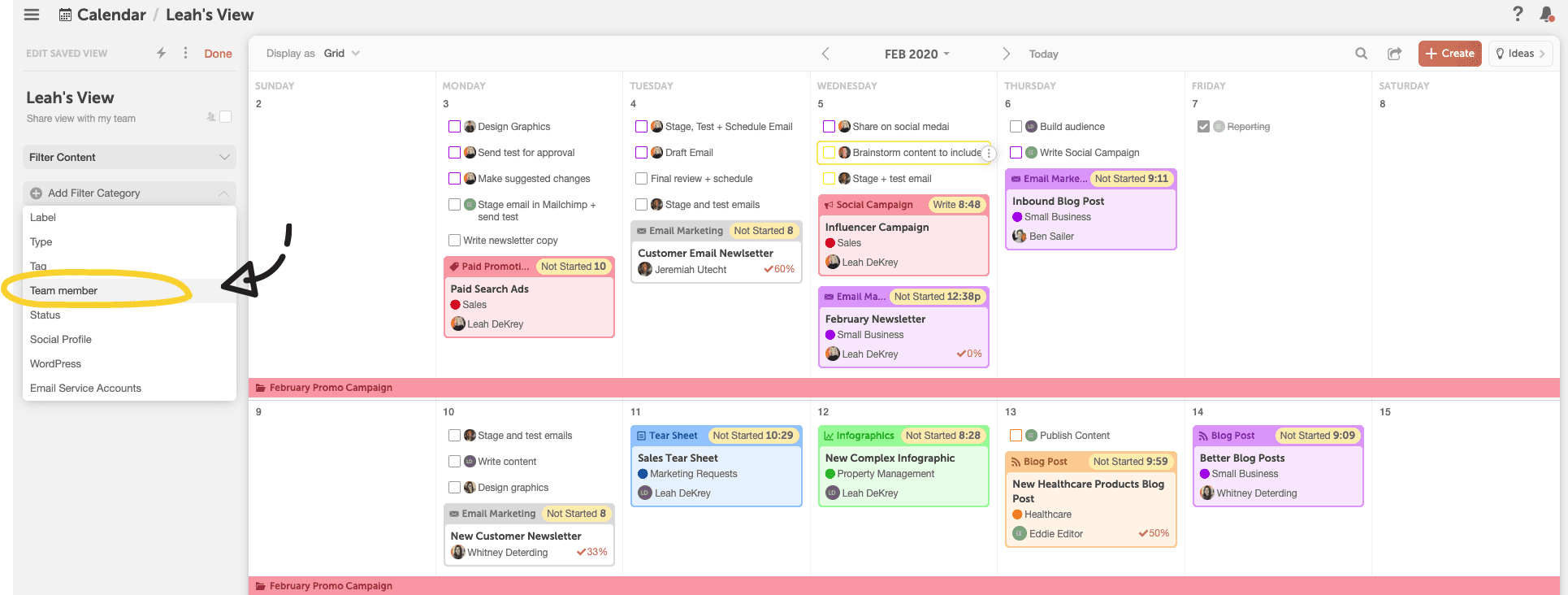Go to the next month arrow
The height and width of the screenshot is (595, 1568).
pos(1006,54)
